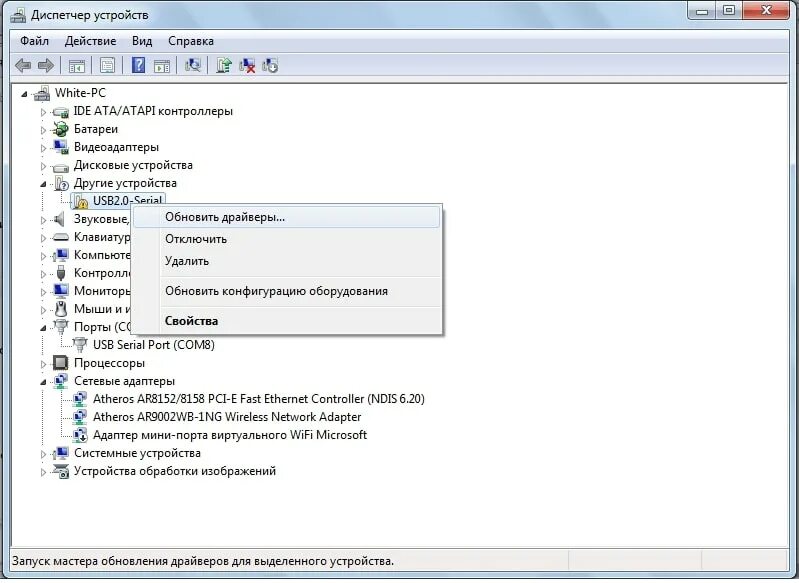Click the Update driver software toolbar icon
Image resolution: width=799 pixels, height=583 pixels.
[224, 65]
